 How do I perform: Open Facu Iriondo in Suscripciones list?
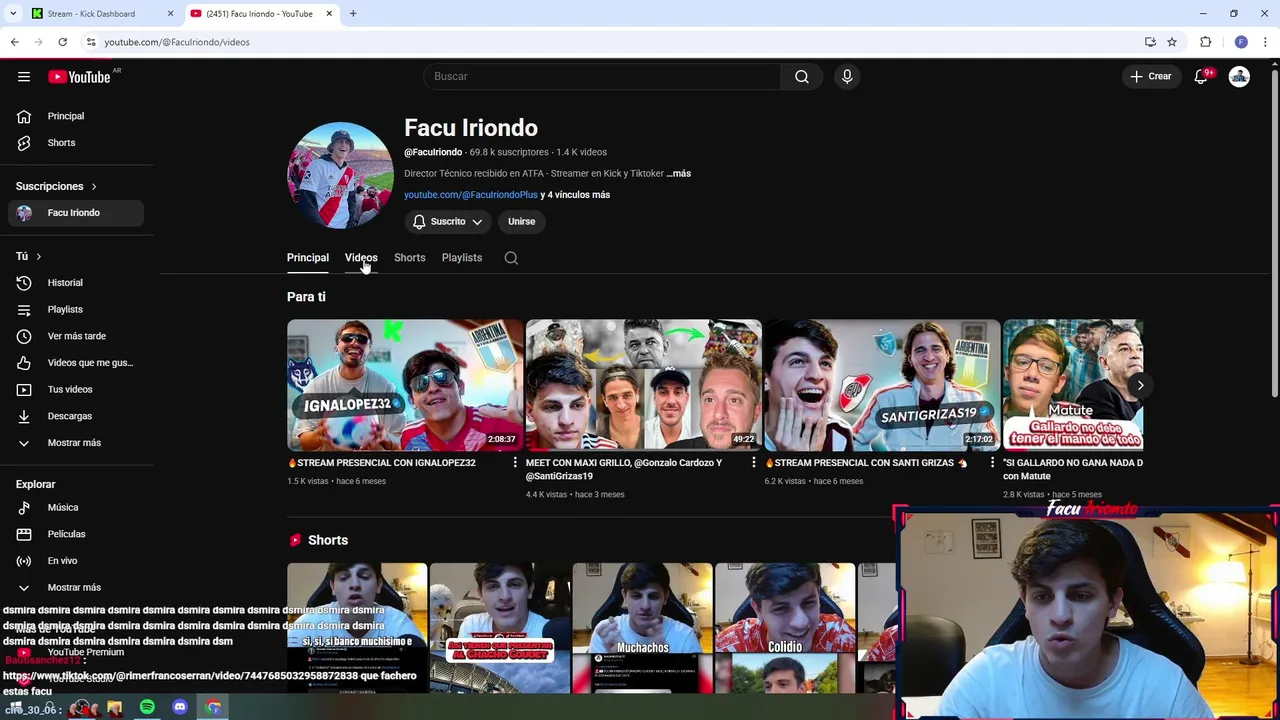(x=76, y=213)
